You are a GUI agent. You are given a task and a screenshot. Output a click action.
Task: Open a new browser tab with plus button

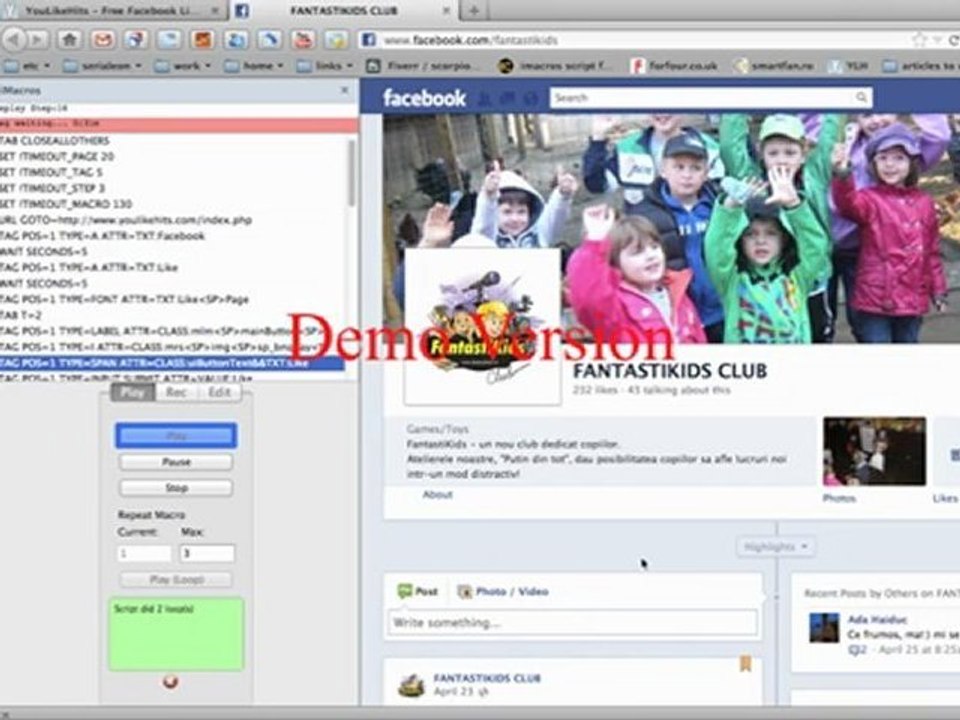point(474,10)
